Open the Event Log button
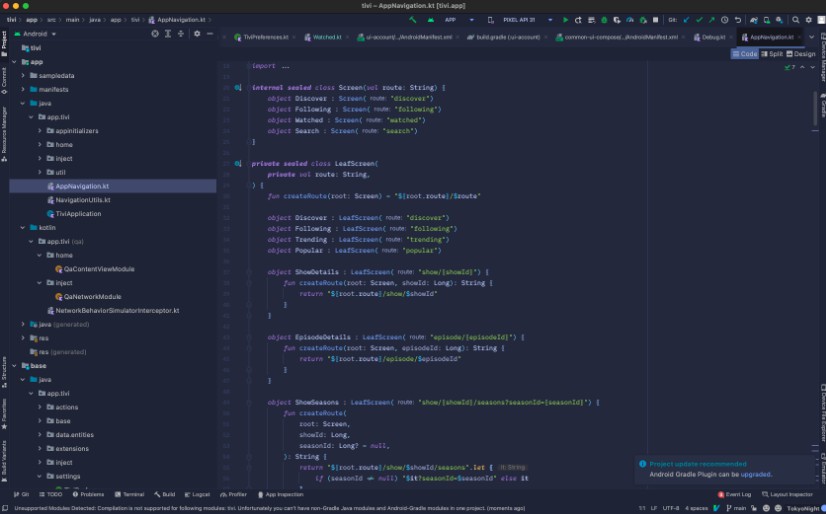Viewport: 826px width, 514px height. [735, 495]
